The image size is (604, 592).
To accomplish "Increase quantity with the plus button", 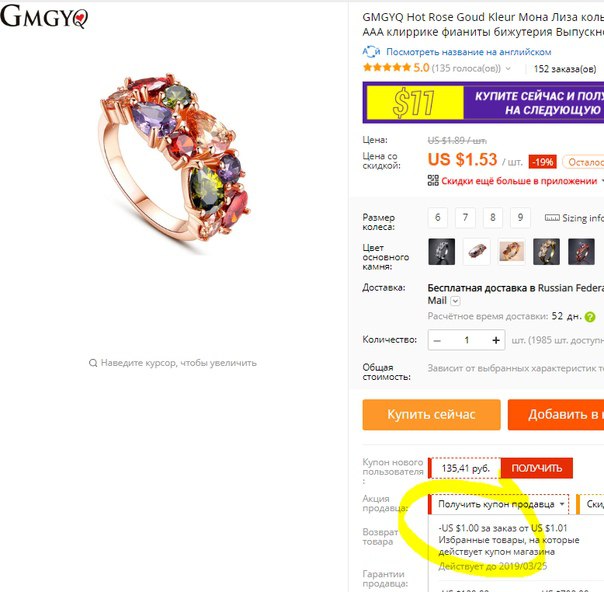I will coord(496,340).
